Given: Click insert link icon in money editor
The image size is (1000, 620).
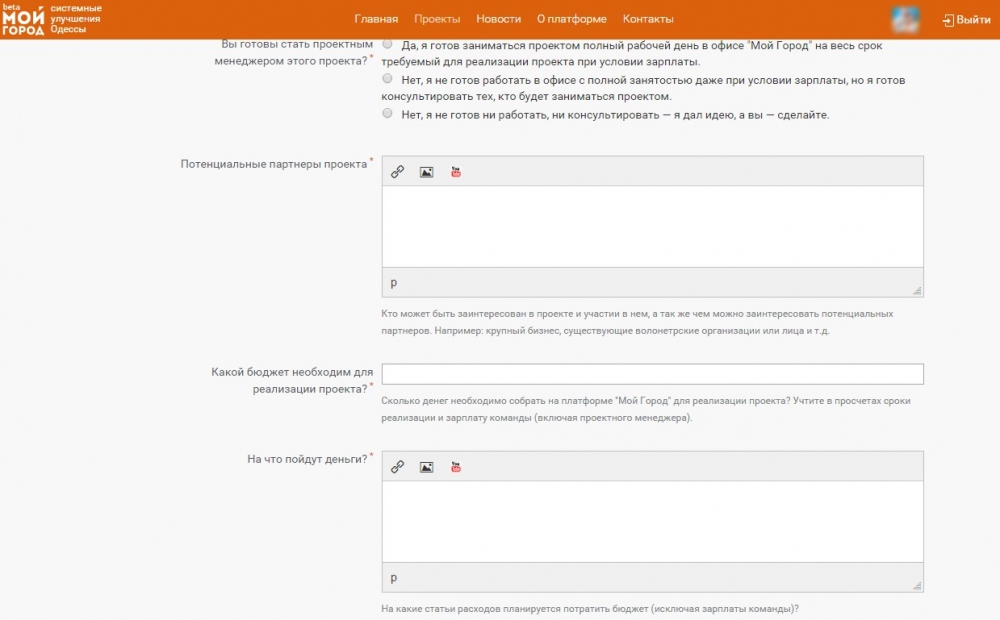Looking at the screenshot, I should coord(397,467).
